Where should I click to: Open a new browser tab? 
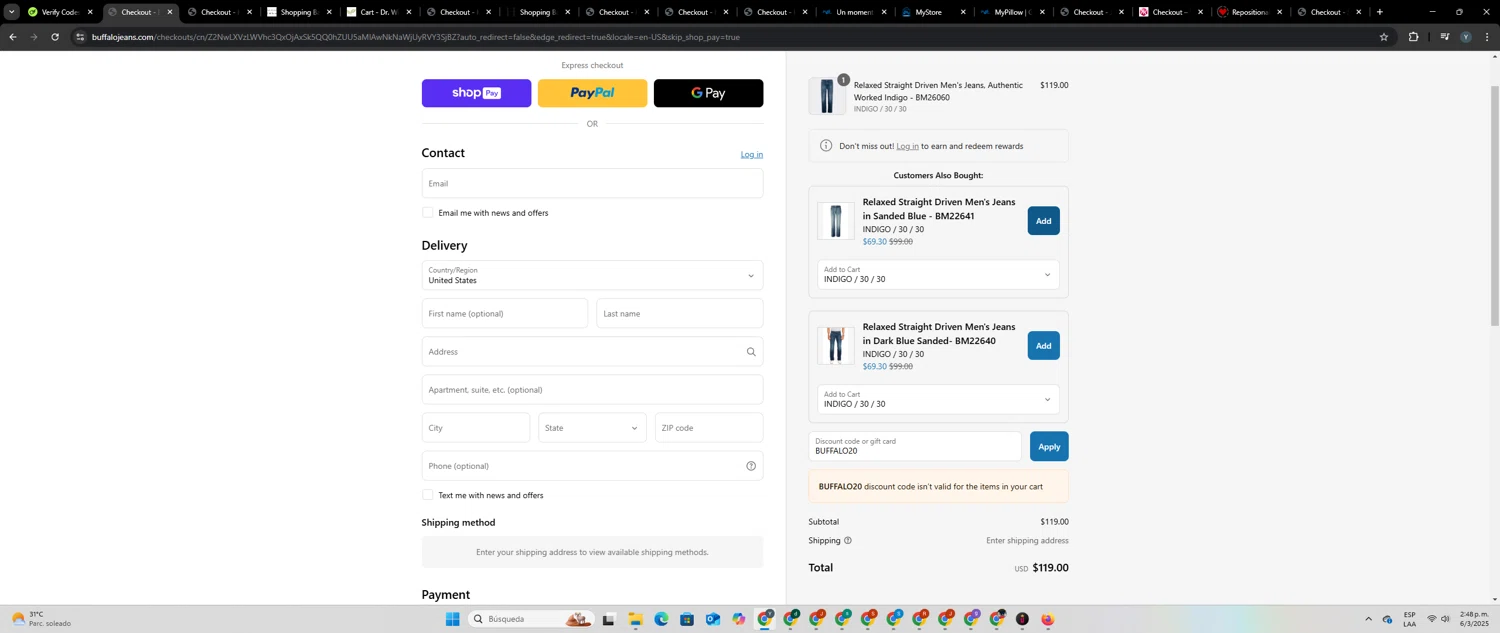(1380, 12)
